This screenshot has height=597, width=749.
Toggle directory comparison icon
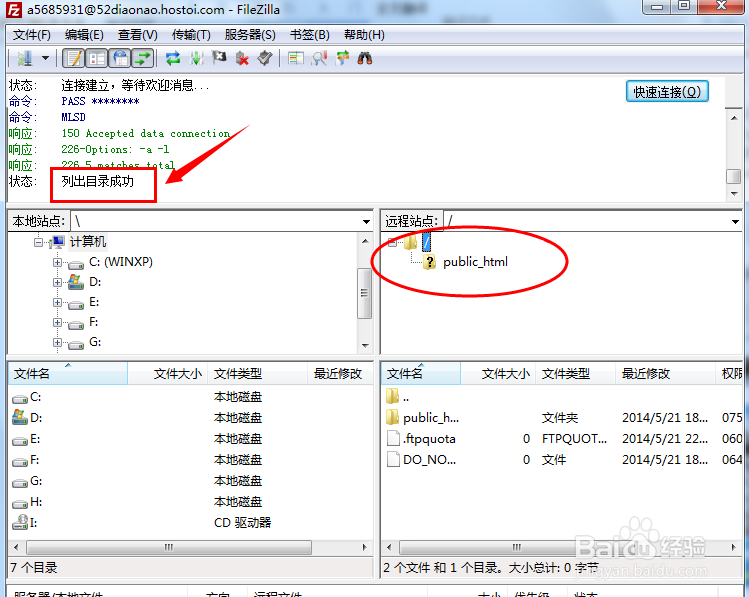click(319, 59)
